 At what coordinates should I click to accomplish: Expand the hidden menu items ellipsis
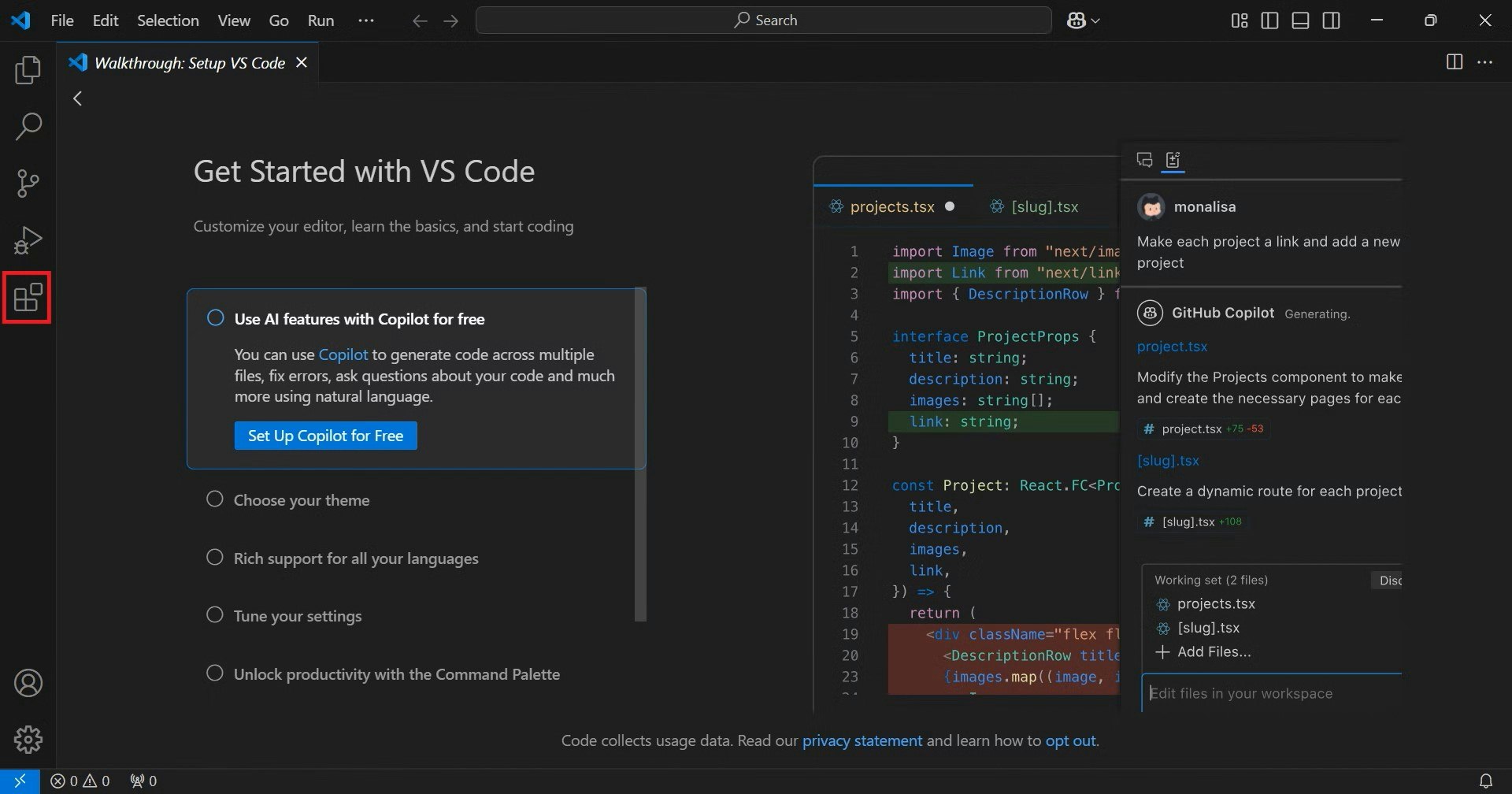point(366,20)
